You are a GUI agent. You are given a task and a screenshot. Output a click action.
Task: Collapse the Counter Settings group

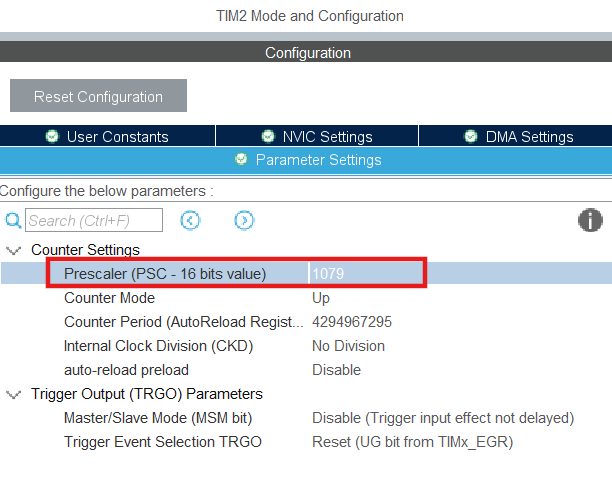tap(13, 250)
